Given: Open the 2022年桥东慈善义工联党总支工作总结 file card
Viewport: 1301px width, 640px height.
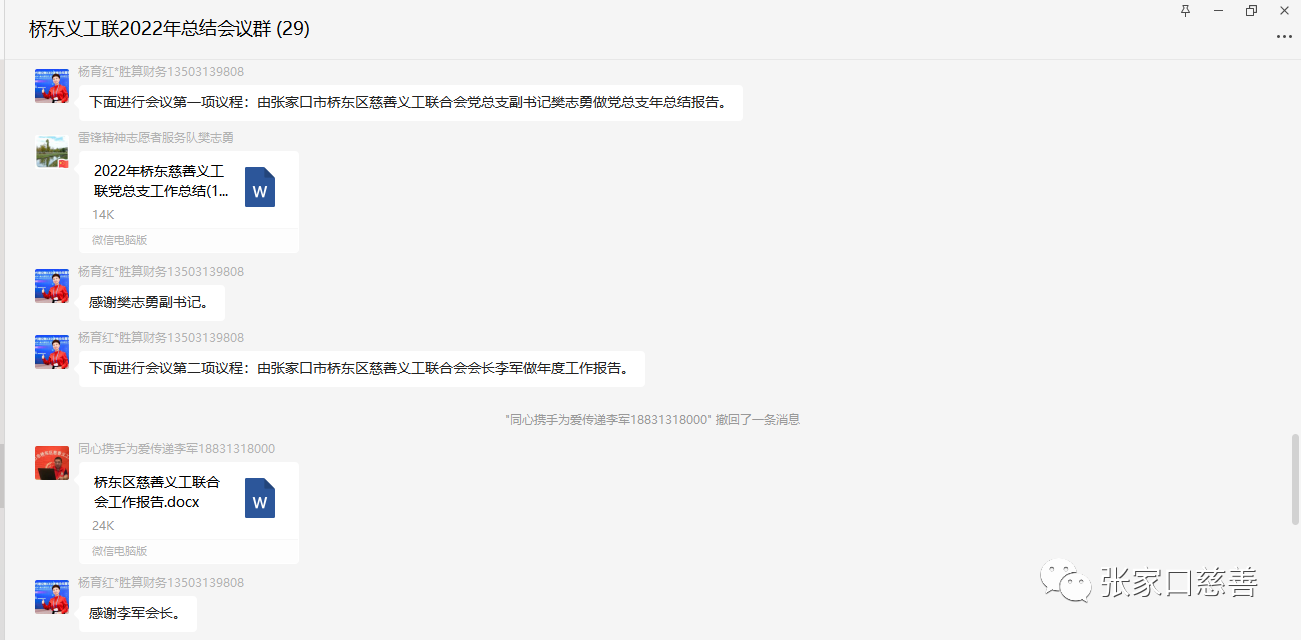Looking at the screenshot, I should pyautogui.click(x=163, y=190).
